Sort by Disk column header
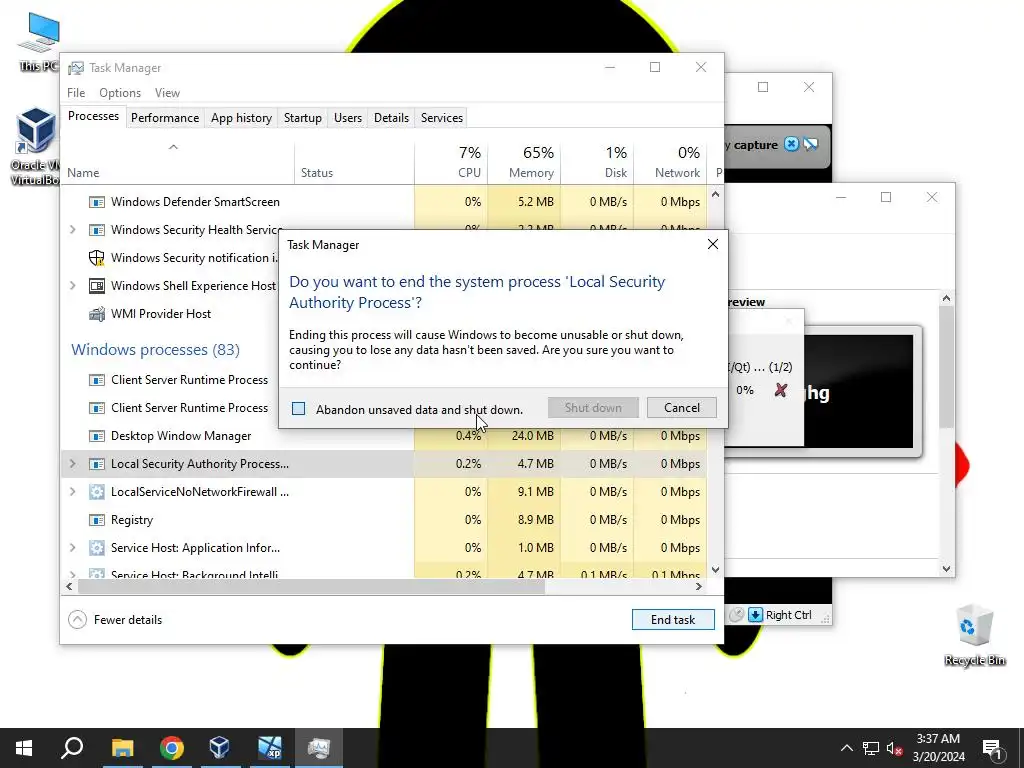The width and height of the screenshot is (1024, 768). tap(598, 162)
